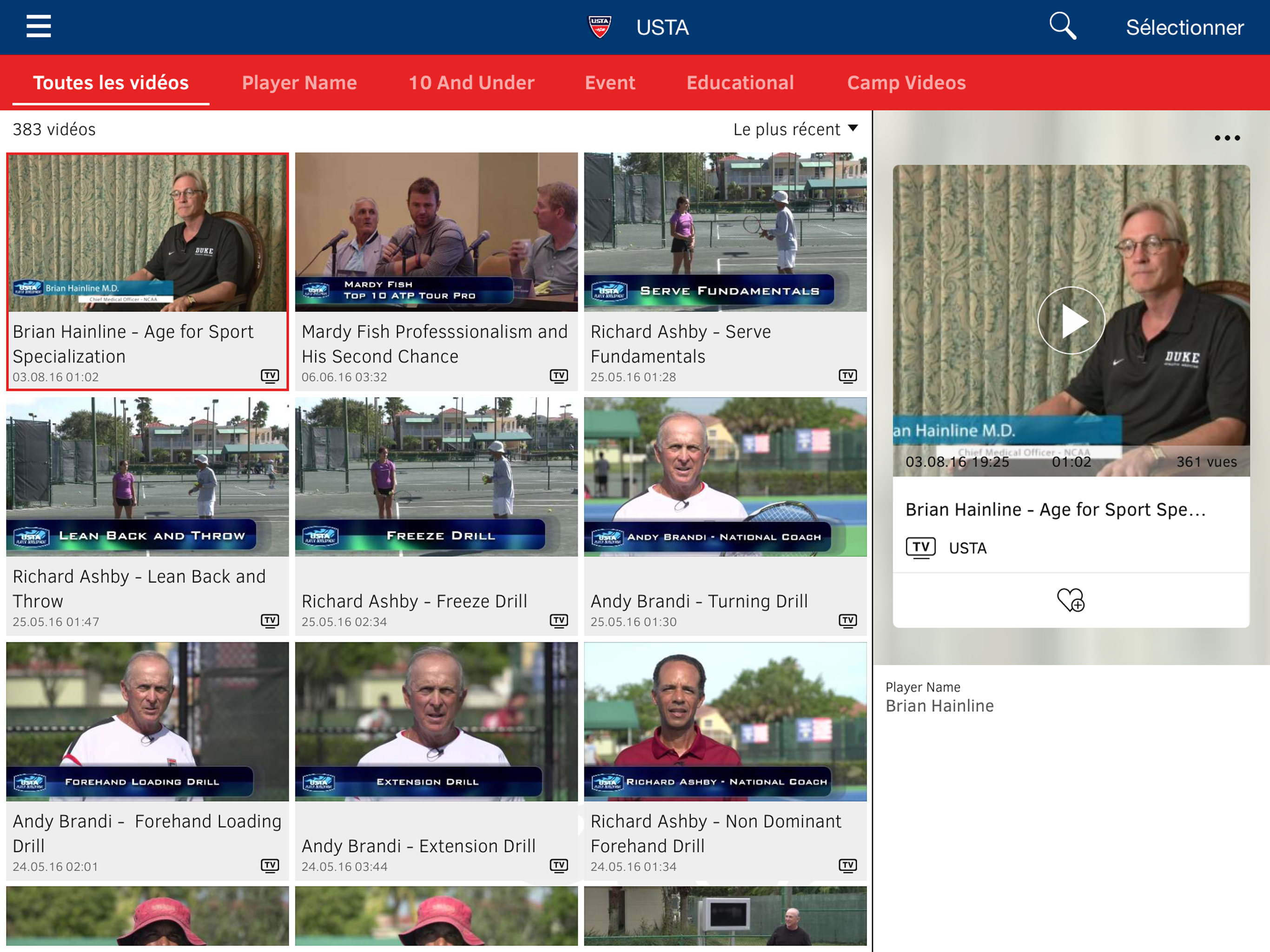Click TV icon beside USTA channel label
1270x952 pixels.
point(920,548)
